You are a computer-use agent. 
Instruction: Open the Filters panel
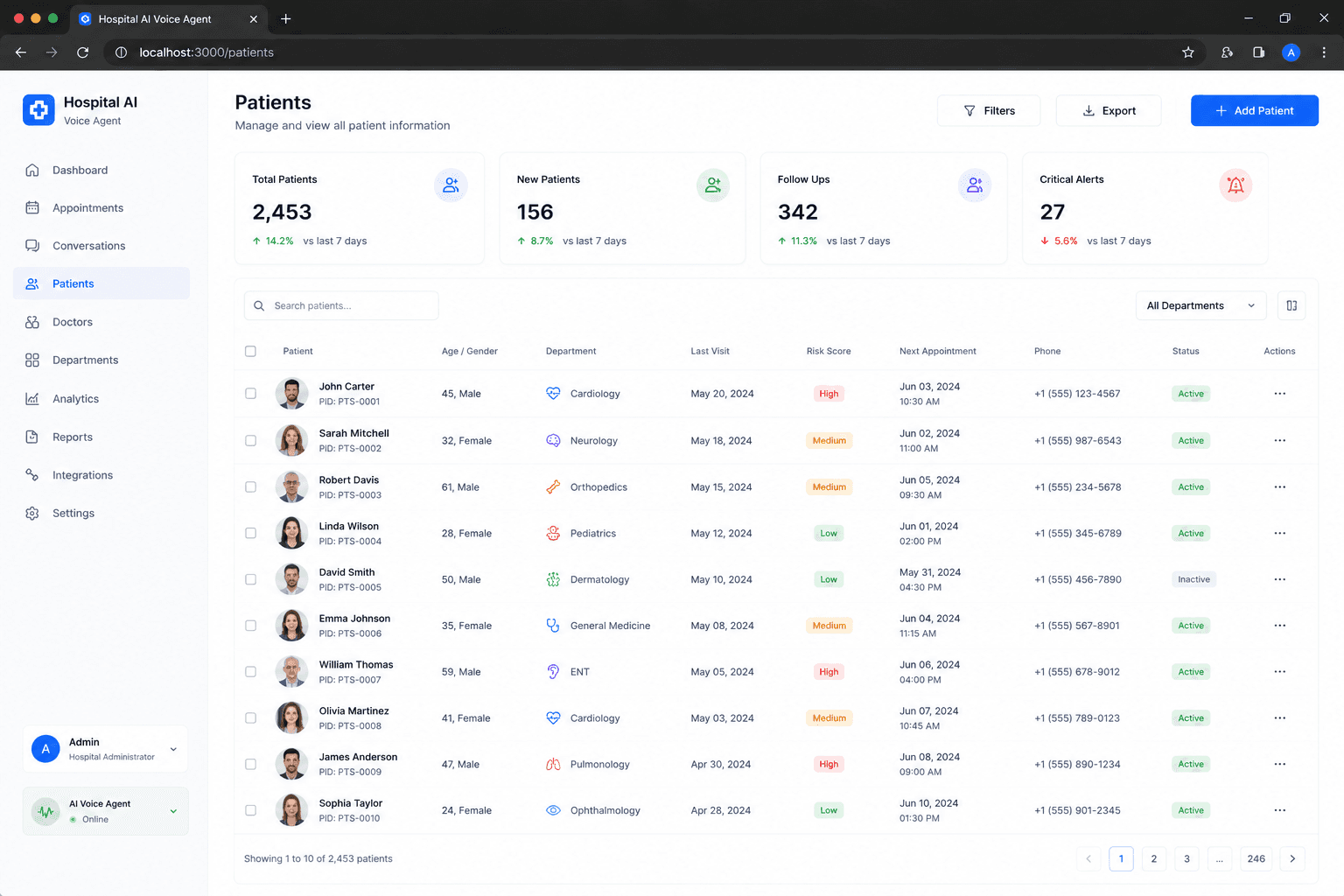(989, 110)
